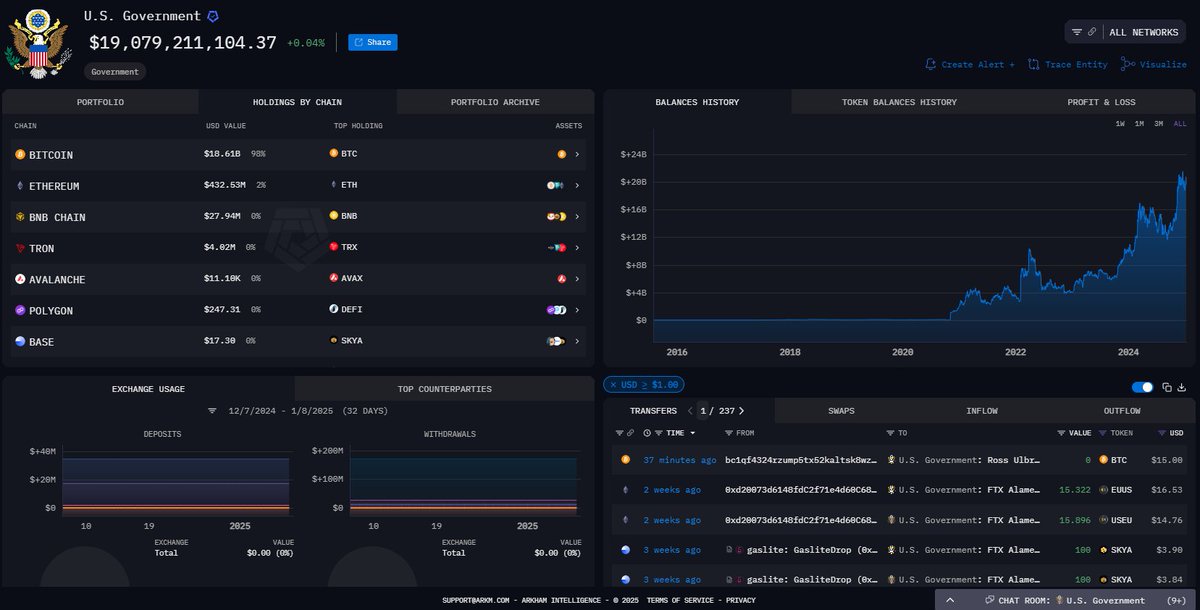The height and width of the screenshot is (610, 1200).
Task: Click the BNB Chain icon in holdings
Action: [19, 217]
